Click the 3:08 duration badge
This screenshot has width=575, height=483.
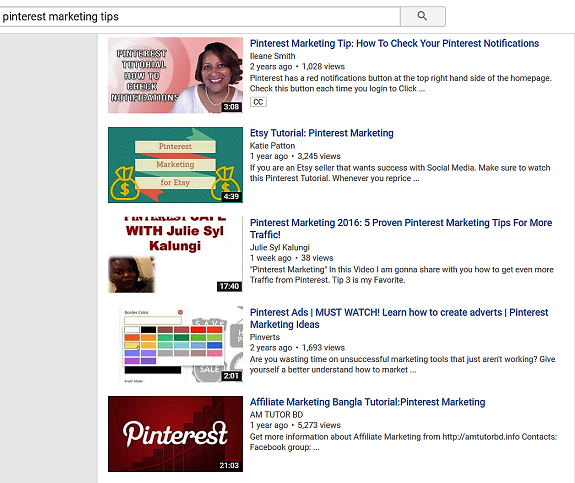231,107
